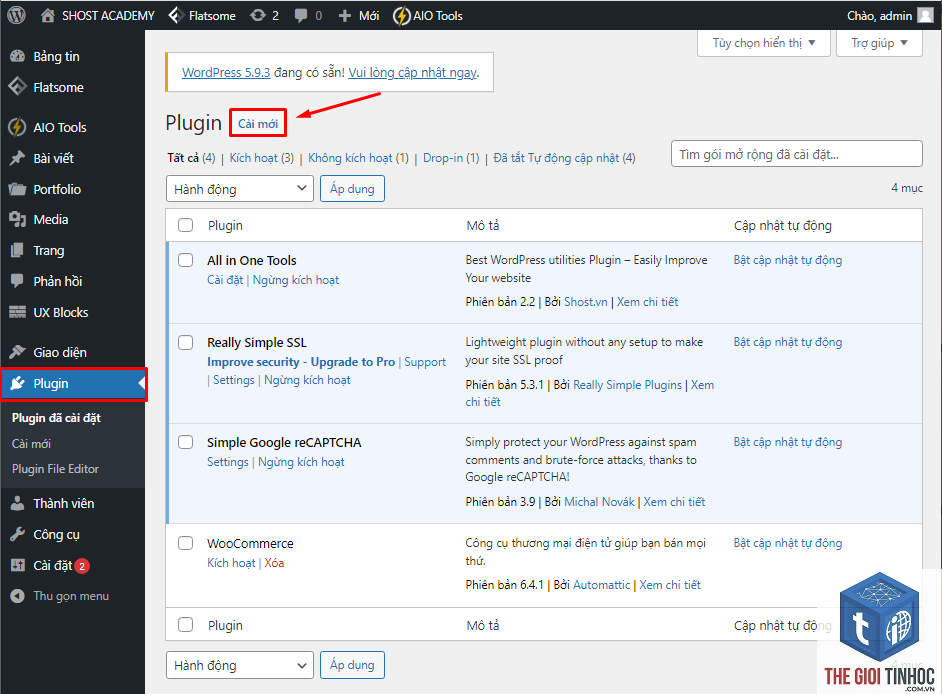The image size is (942, 694).
Task: Open top Hành động bulk action dropdown
Action: click(x=240, y=189)
